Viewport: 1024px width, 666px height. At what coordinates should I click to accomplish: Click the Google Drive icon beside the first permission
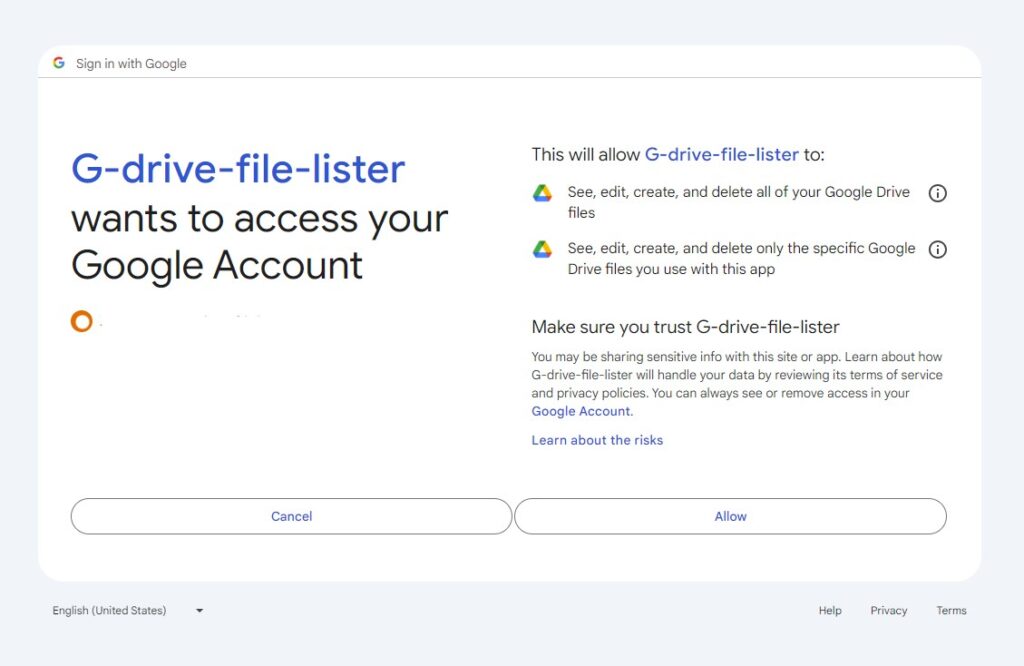point(544,193)
